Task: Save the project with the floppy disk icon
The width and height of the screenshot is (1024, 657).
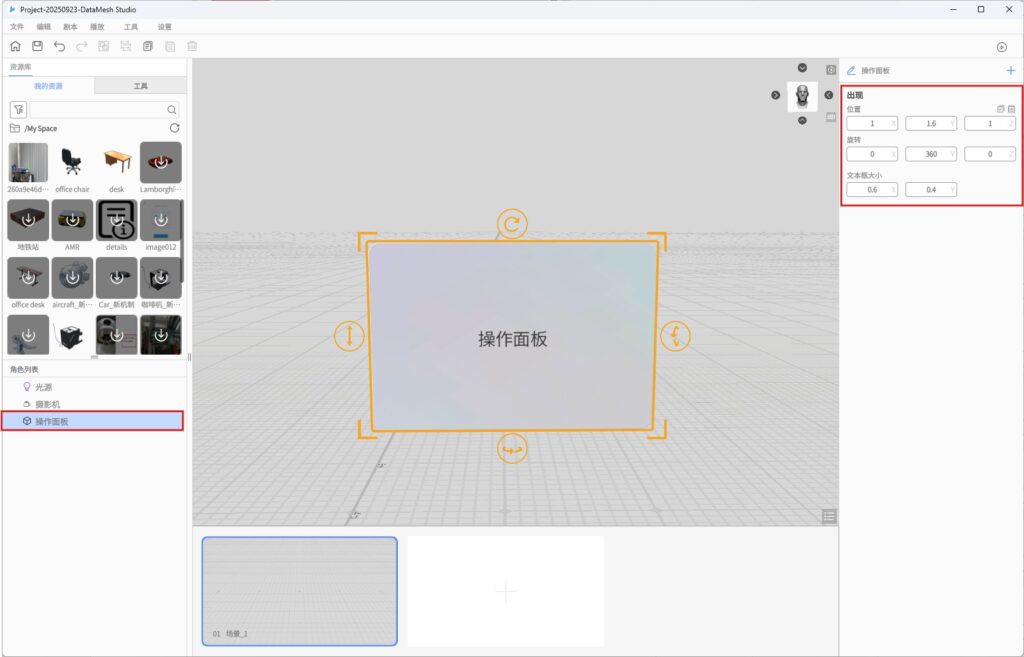Action: click(37, 47)
